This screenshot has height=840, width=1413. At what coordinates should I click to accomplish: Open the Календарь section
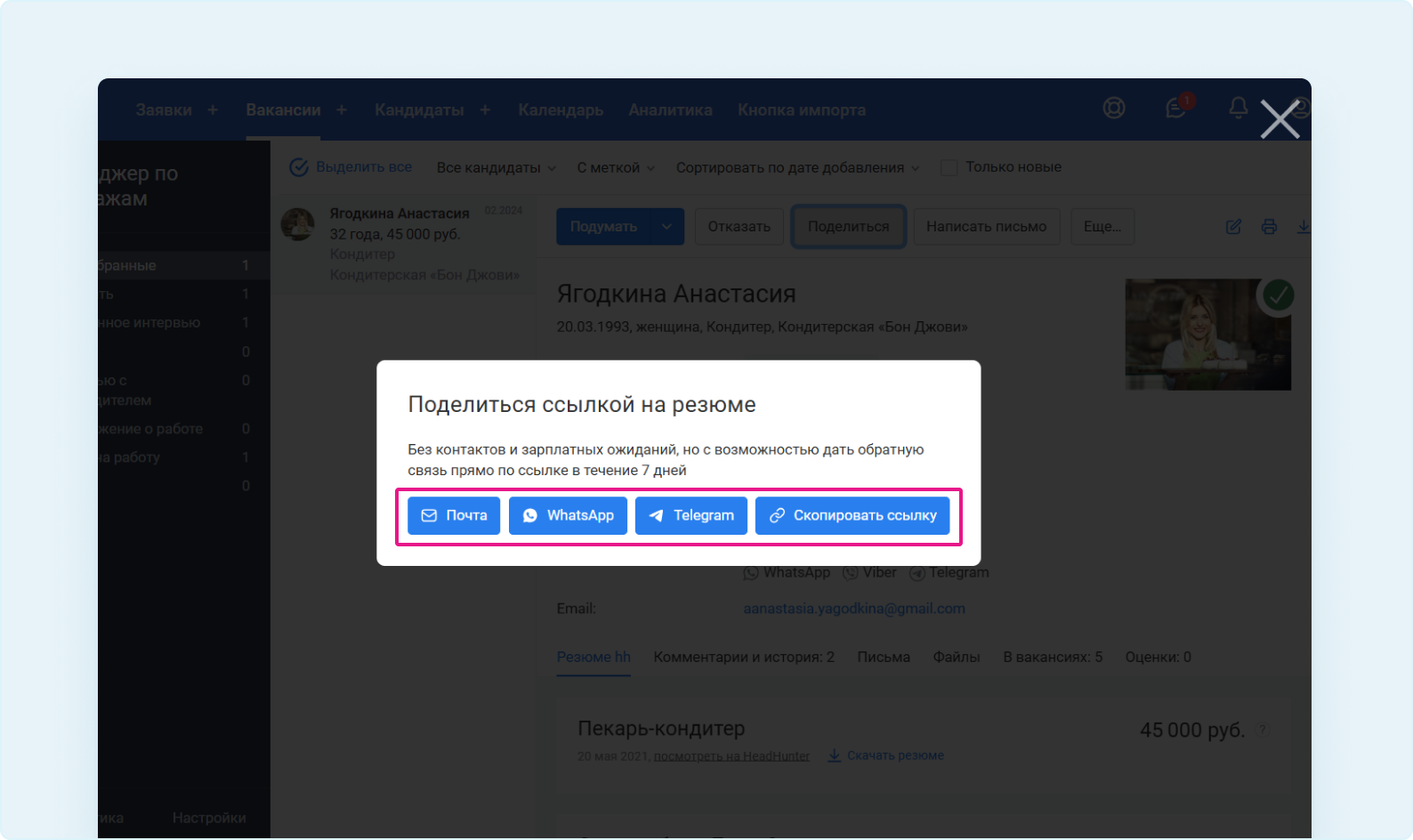561,110
